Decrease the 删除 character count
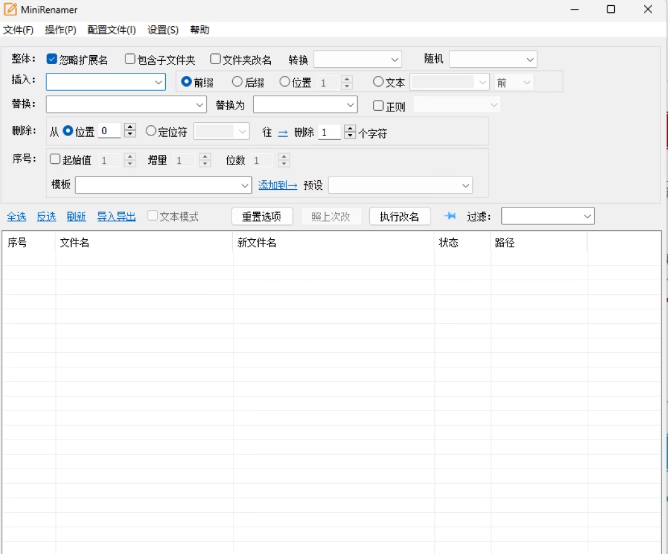This screenshot has height=554, width=668. (x=350, y=136)
